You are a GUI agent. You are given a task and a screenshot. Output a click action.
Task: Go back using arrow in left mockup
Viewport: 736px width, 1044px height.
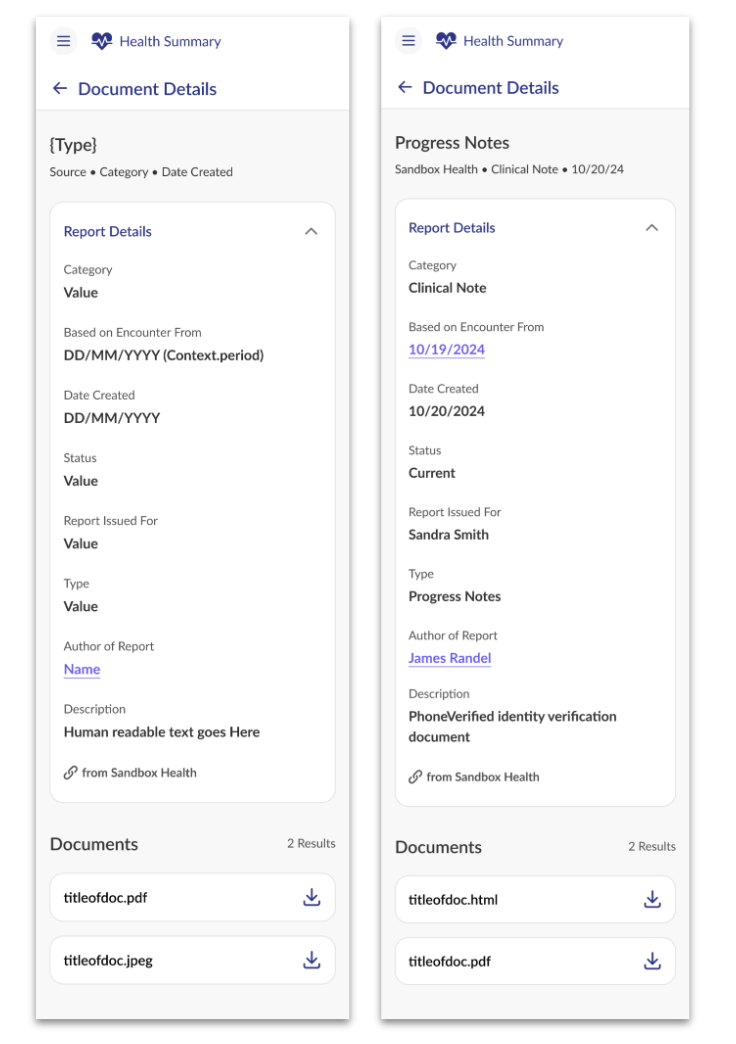60,89
